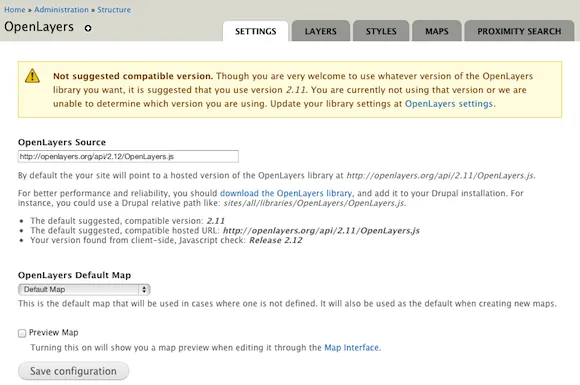Switch to the Layers tab
580x385 pixels.
coord(321,31)
